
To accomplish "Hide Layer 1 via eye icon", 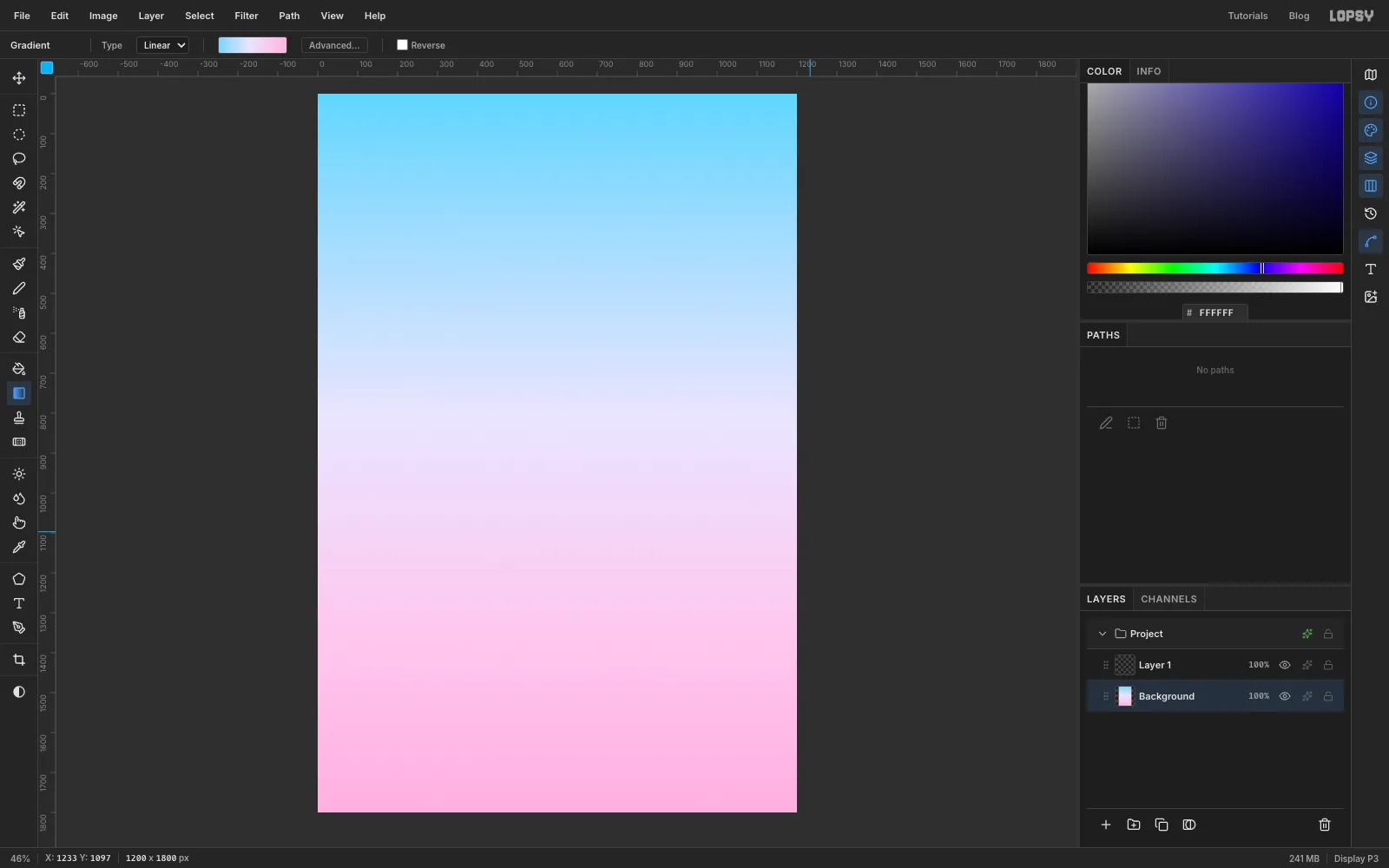I will click(x=1285, y=665).
